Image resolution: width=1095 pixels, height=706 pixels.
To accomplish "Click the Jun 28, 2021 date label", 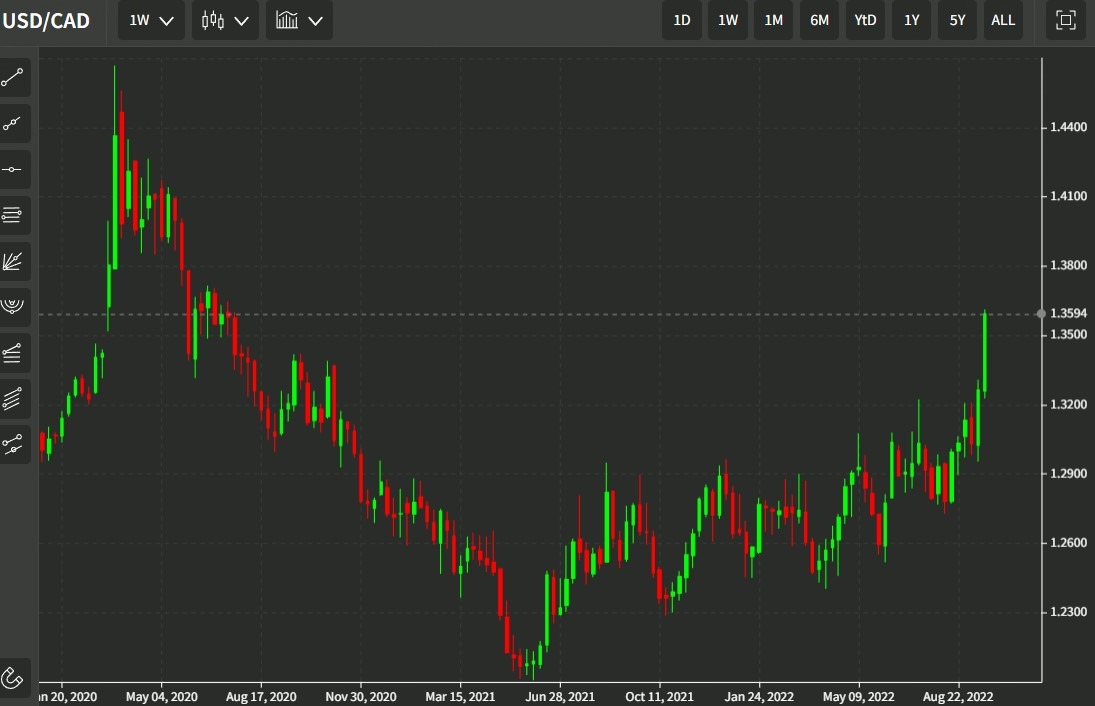I will coord(560,696).
